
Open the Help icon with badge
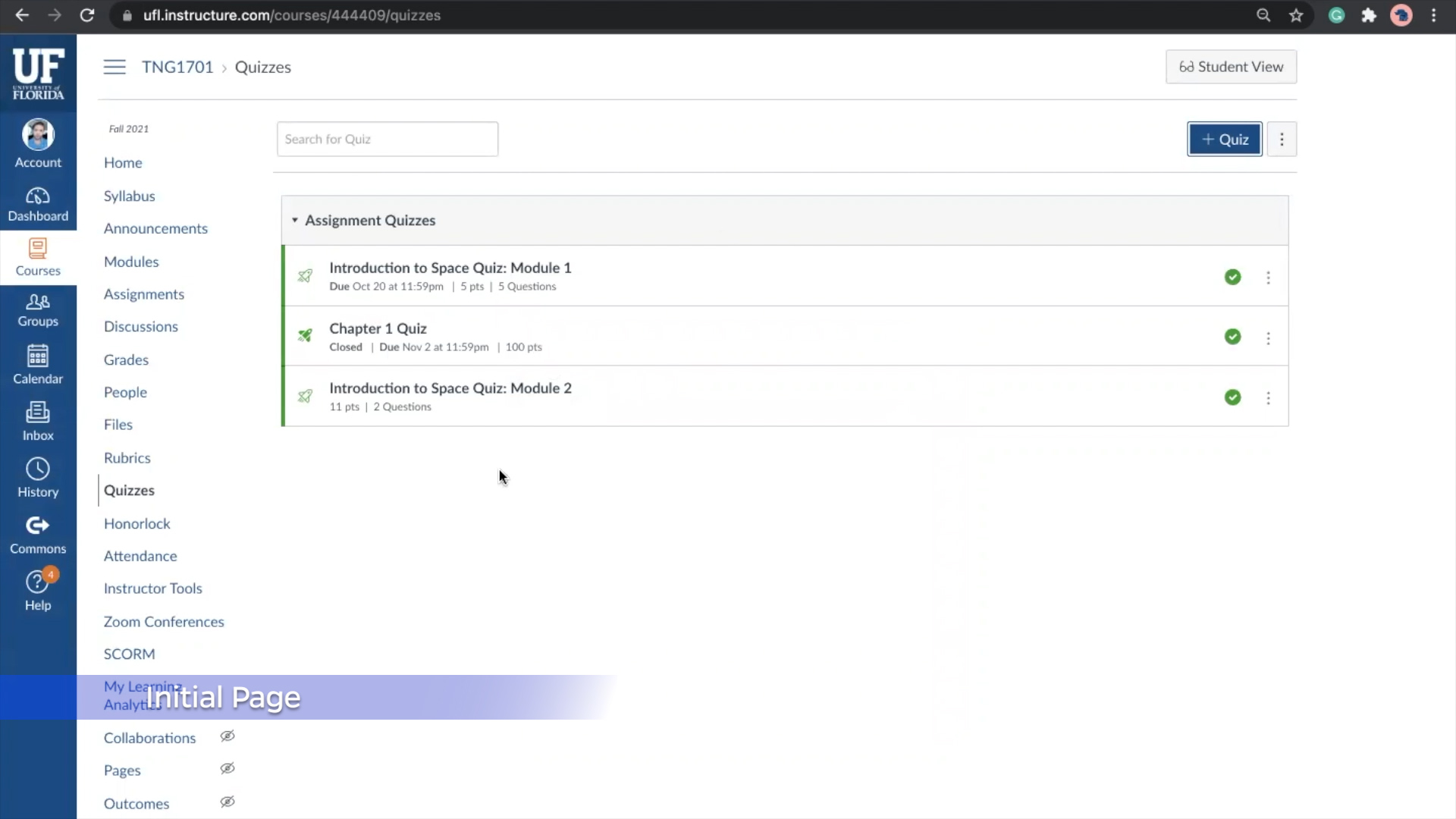point(38,591)
